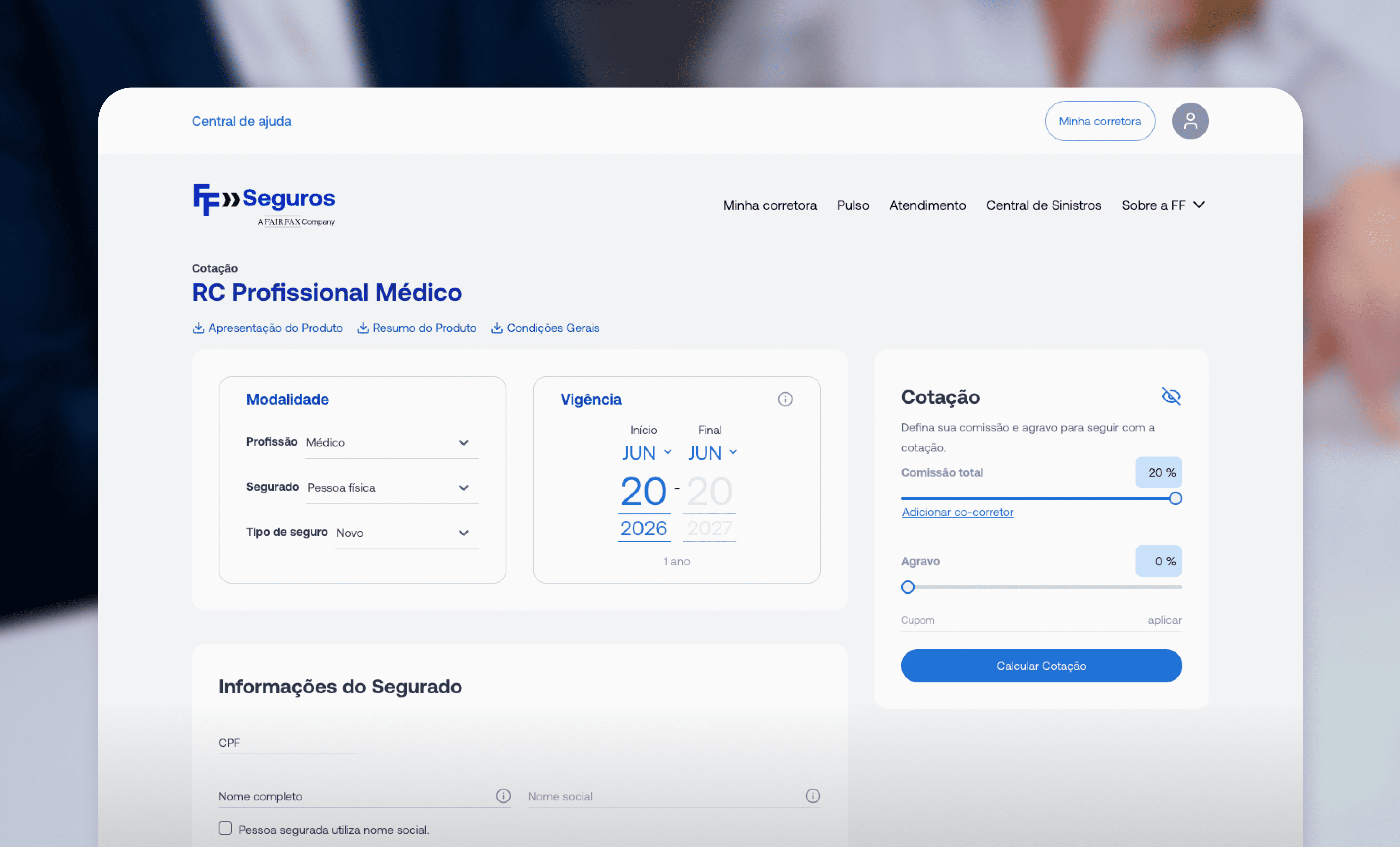Viewport: 1400px width, 847px height.
Task: Check 'Pessoa segurada utiliza nome social' checkbox
Action: point(225,828)
